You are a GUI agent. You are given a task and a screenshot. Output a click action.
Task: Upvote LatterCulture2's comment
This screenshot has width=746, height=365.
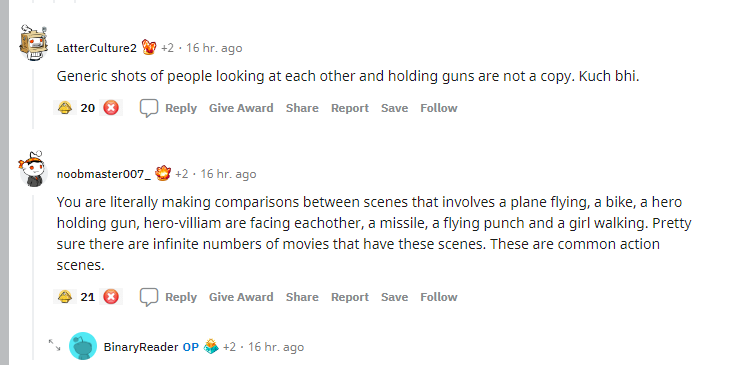pyautogui.click(x=65, y=108)
